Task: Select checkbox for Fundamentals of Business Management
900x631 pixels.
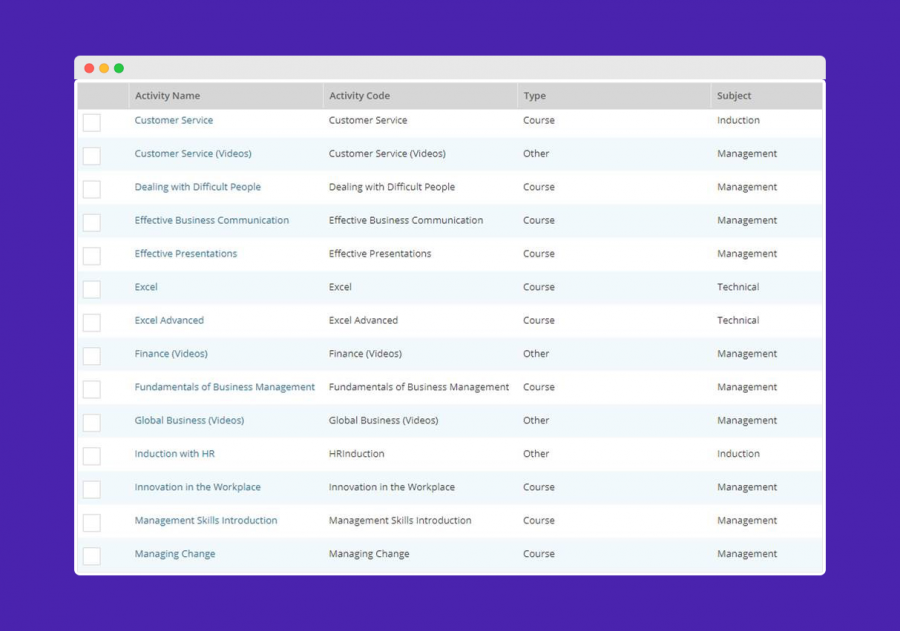Action: 92,389
